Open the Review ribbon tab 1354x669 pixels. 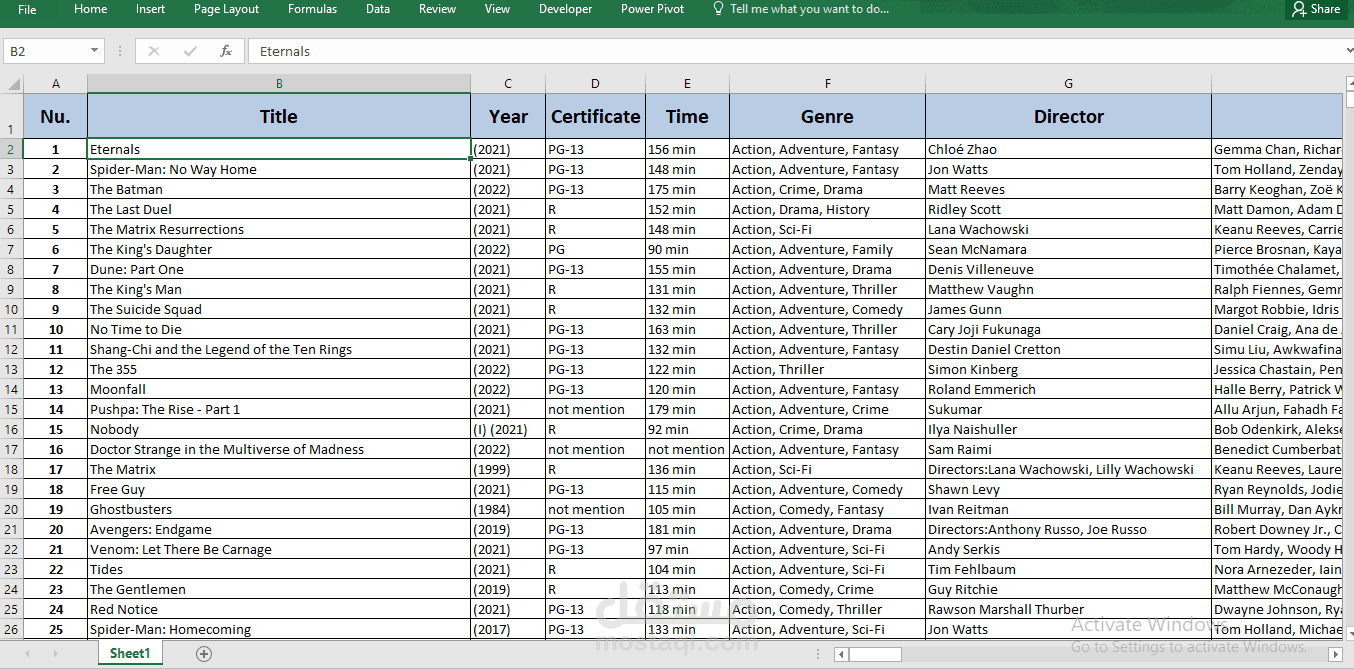pos(437,9)
